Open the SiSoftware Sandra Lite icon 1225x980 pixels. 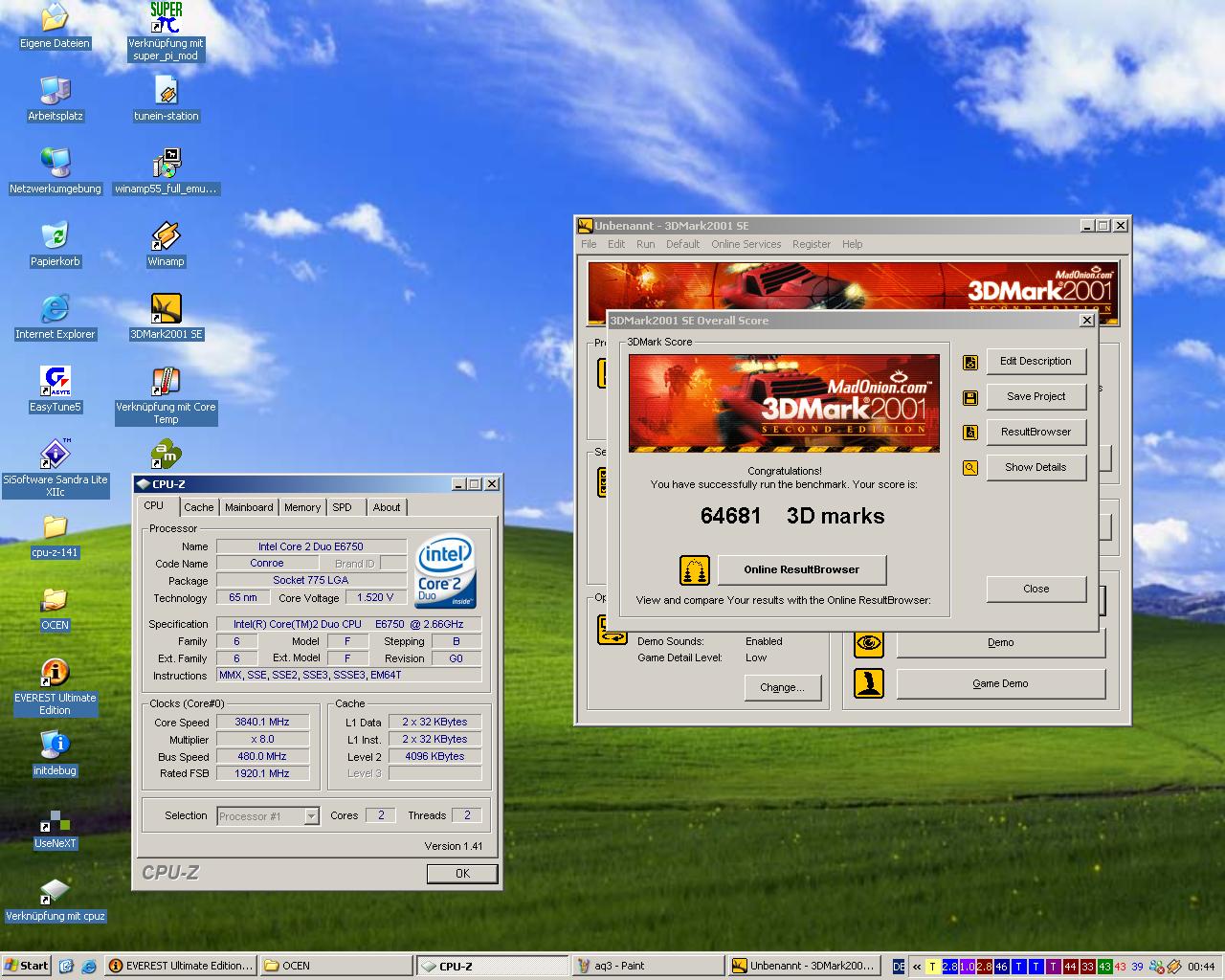click(x=55, y=455)
